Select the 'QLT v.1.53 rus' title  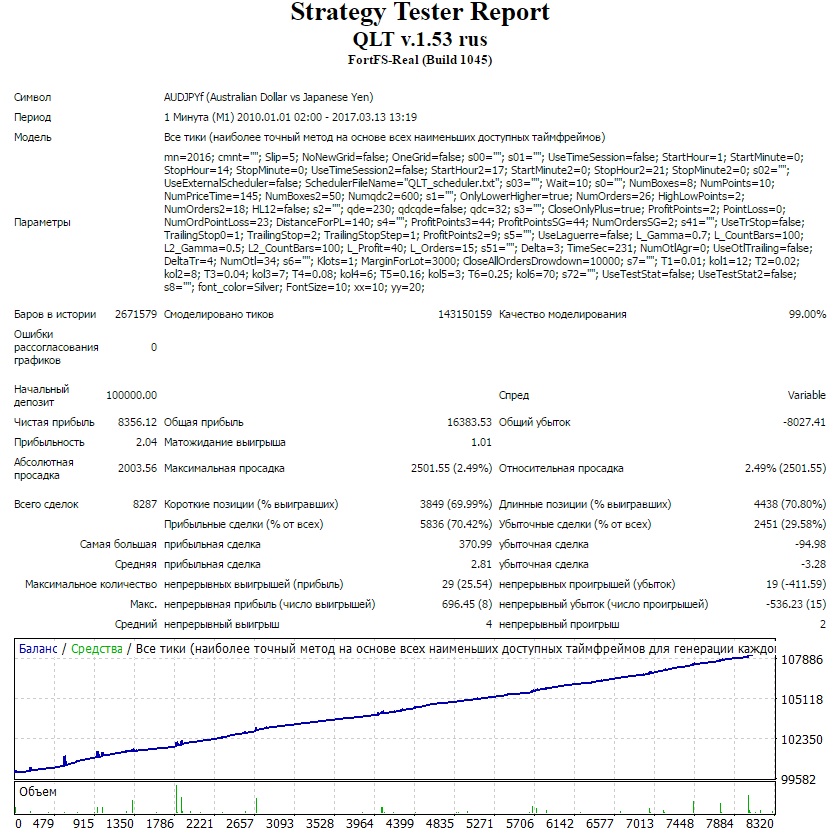(420, 39)
